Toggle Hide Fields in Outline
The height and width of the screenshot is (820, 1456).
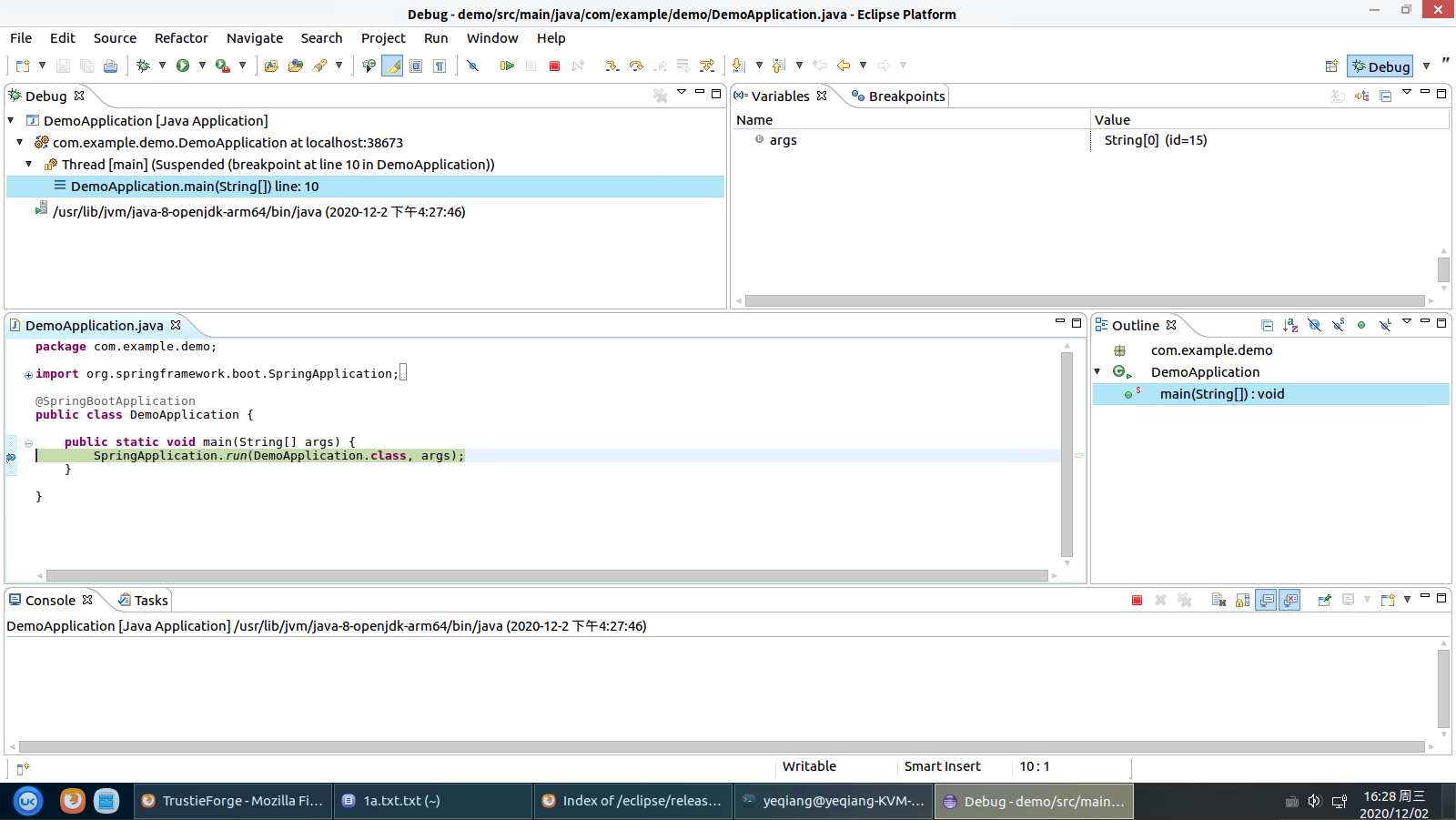point(1314,325)
